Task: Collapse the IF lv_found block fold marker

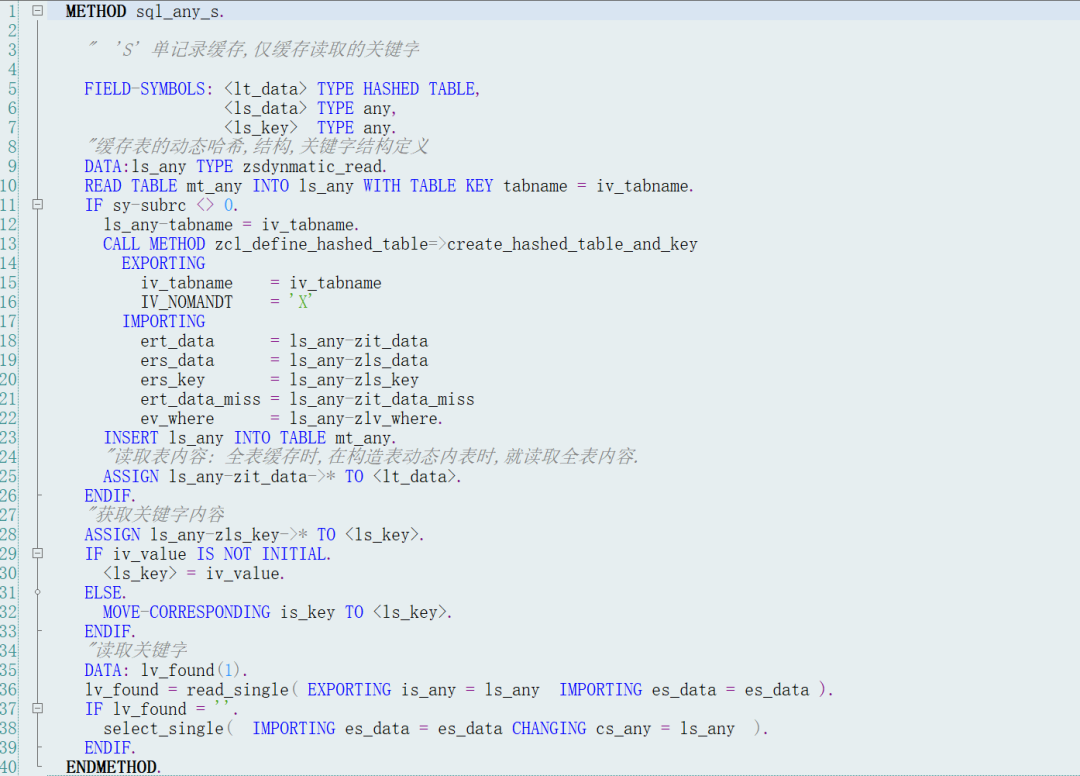Action: pyautogui.click(x=38, y=708)
